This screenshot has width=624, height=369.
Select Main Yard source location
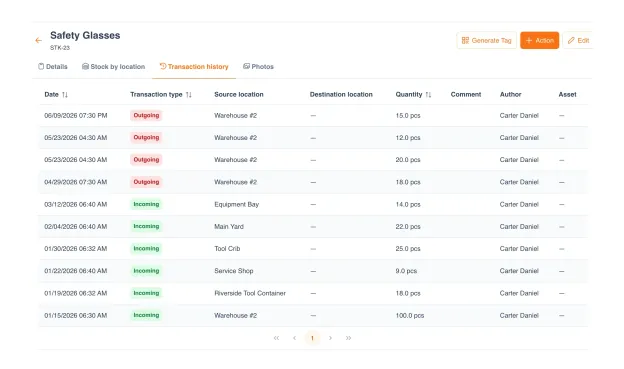[x=229, y=226]
